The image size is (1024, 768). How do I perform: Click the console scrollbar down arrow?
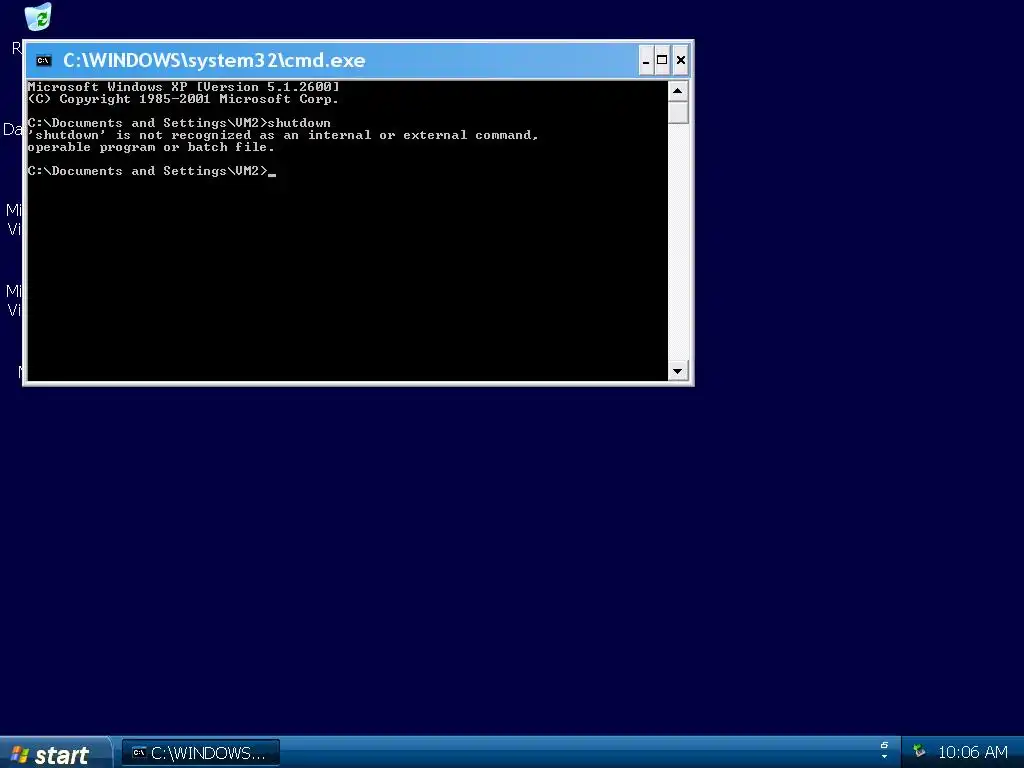[x=678, y=371]
